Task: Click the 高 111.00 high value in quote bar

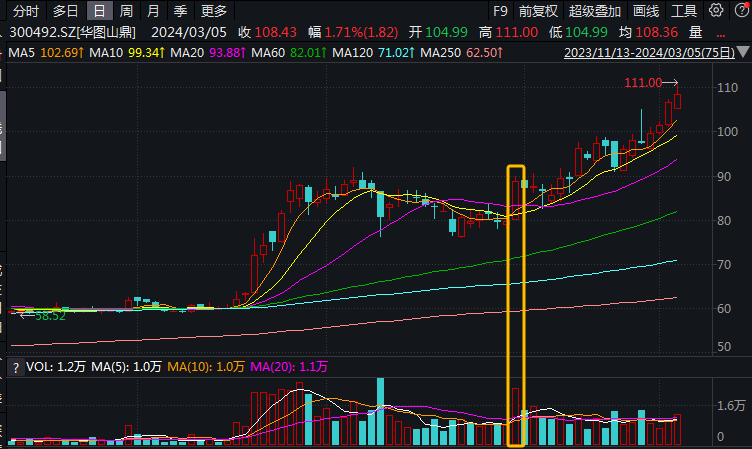Action: (x=508, y=32)
